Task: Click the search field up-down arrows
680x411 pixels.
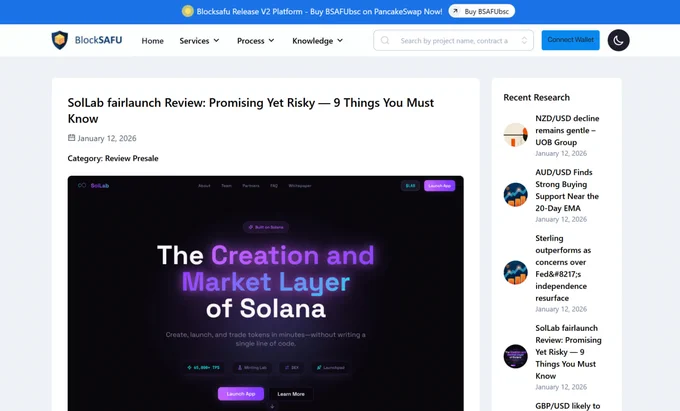Action: pos(524,40)
